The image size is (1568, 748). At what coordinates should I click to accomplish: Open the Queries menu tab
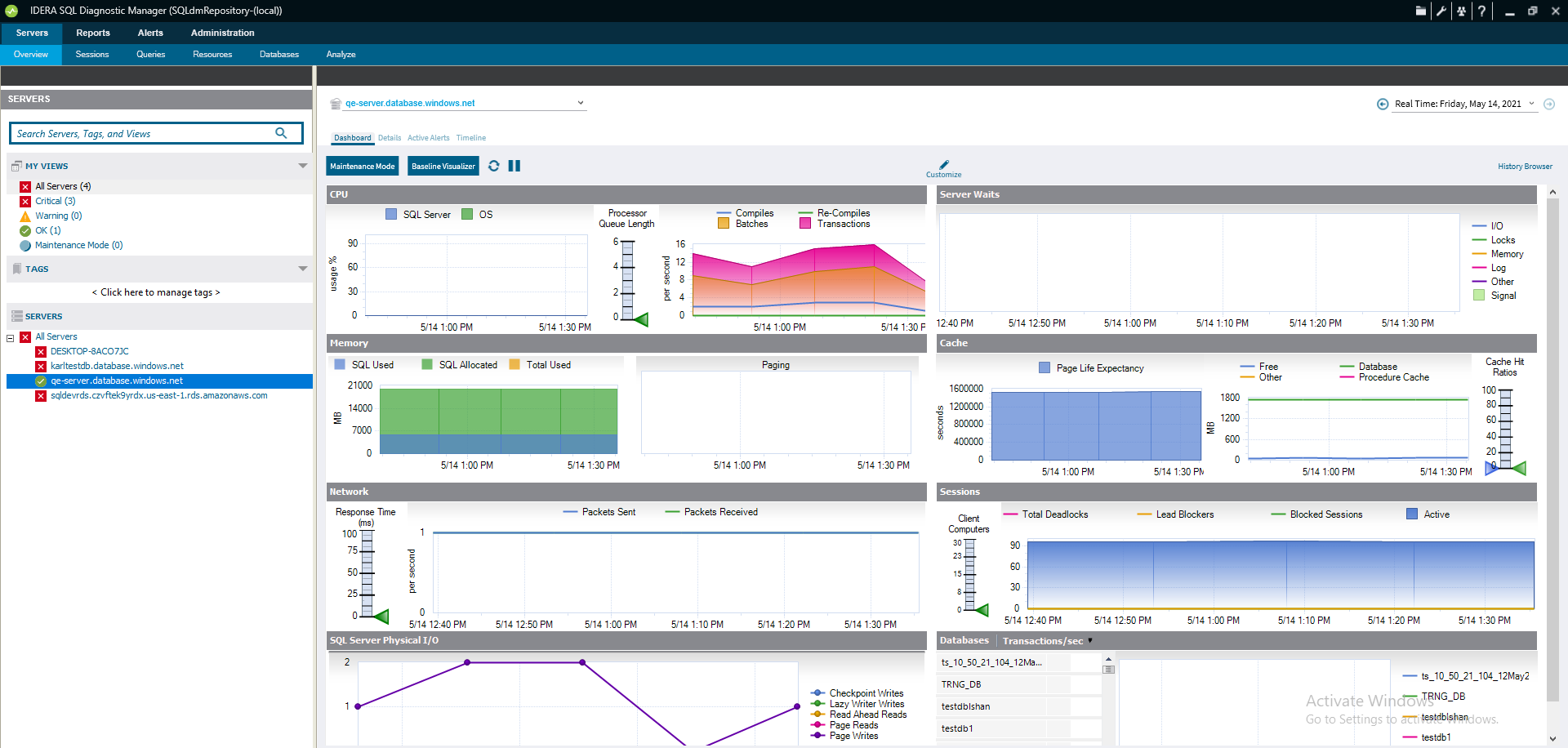tap(150, 55)
